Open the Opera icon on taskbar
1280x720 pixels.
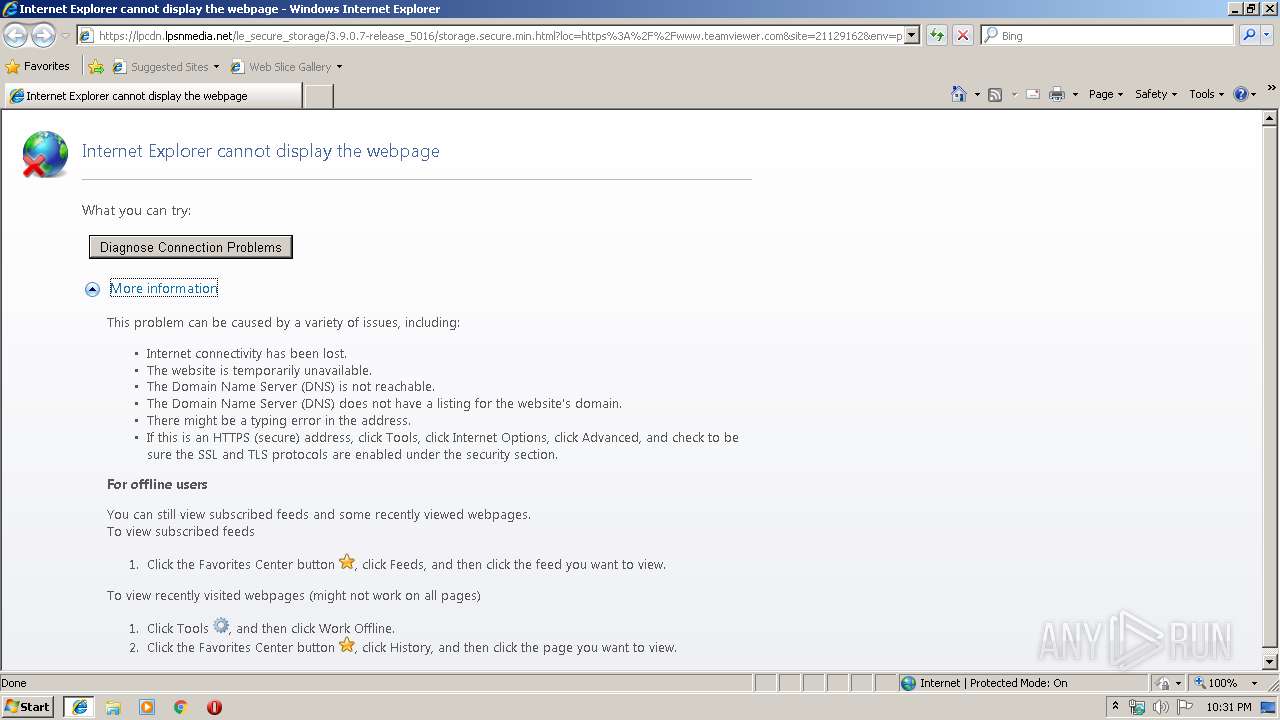coord(214,707)
